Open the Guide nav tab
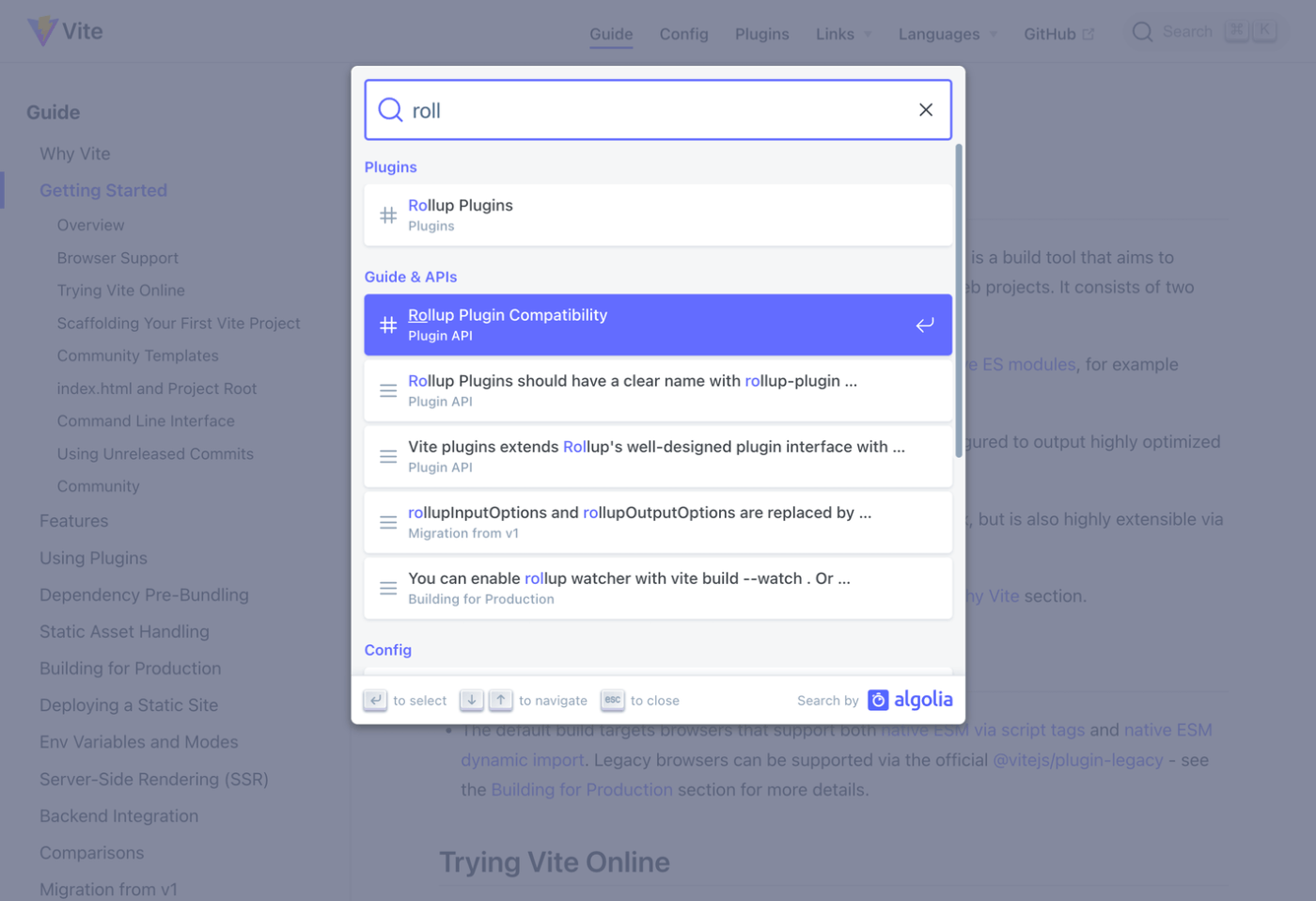 (x=611, y=34)
